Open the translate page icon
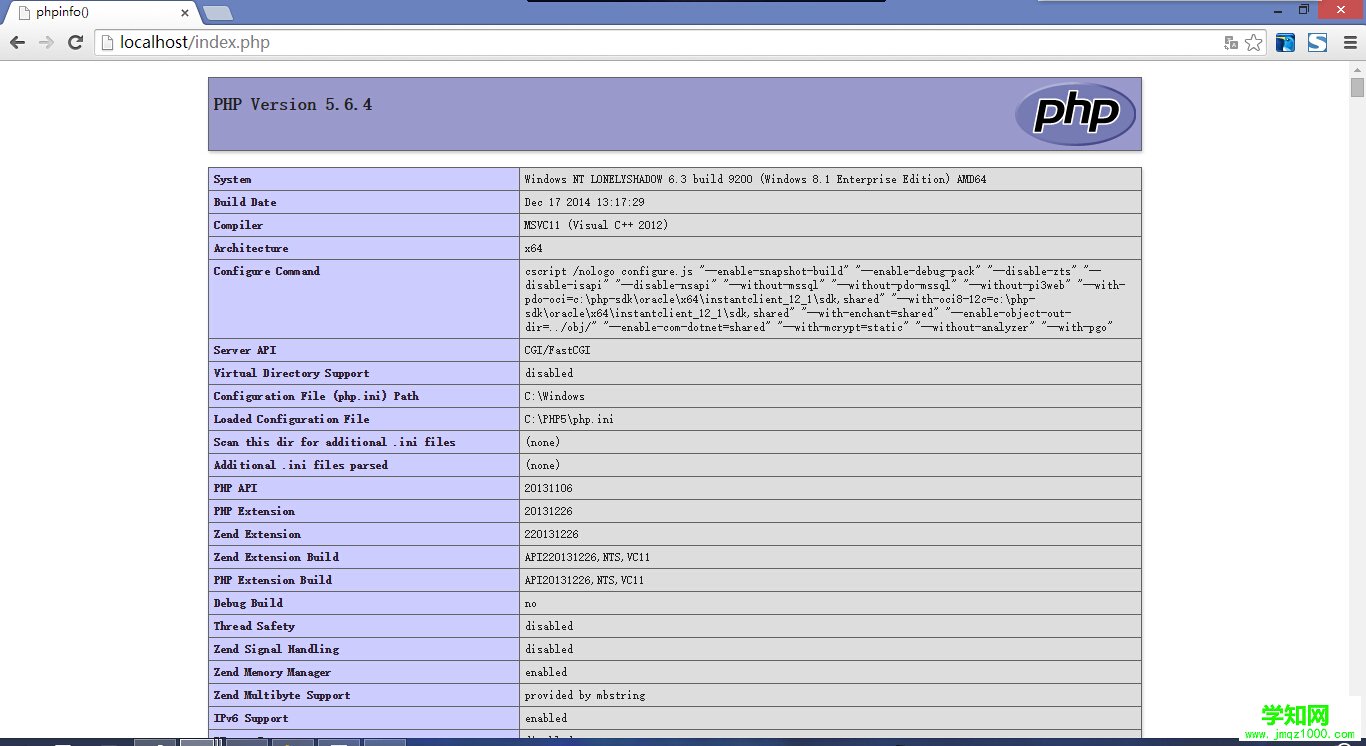 [1231, 43]
